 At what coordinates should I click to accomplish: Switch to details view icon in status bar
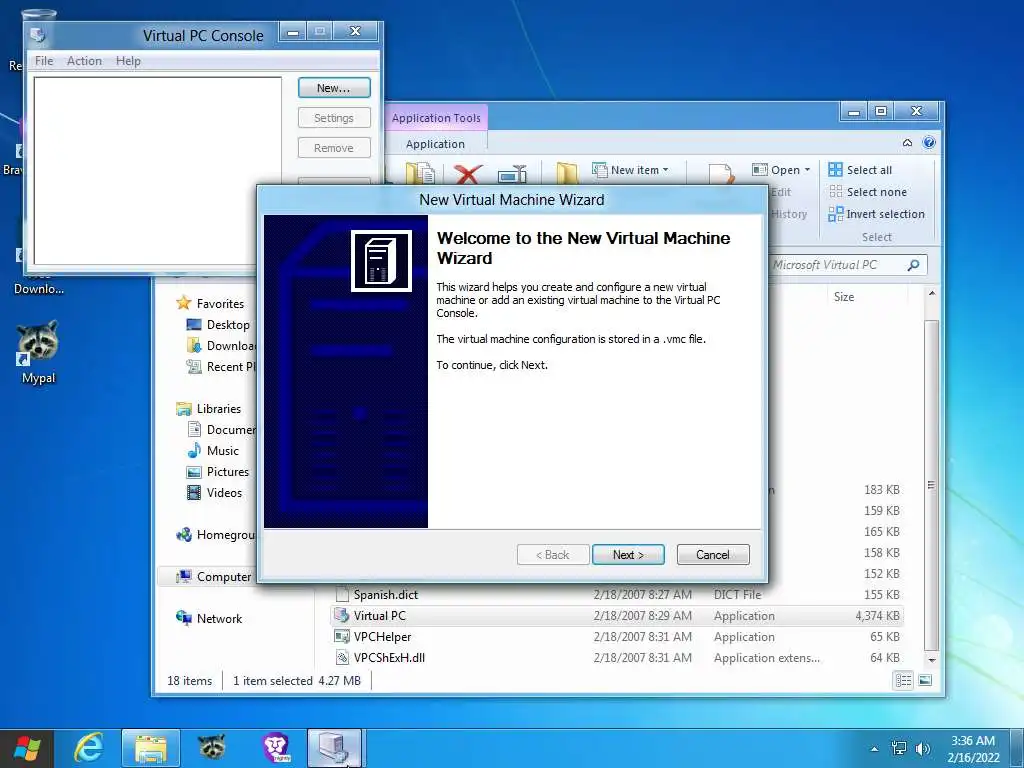click(x=903, y=680)
